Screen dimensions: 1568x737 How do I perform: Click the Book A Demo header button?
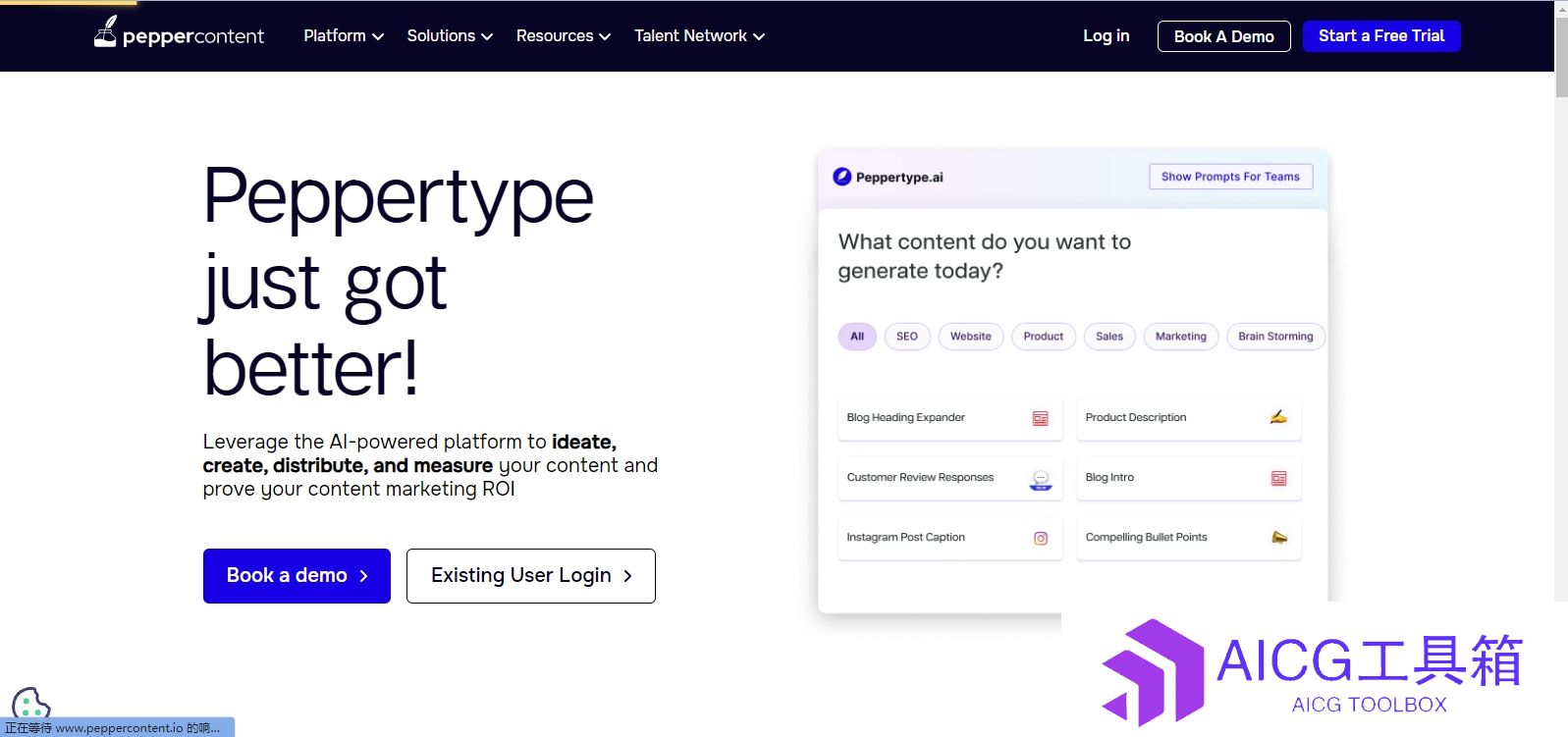coord(1224,36)
